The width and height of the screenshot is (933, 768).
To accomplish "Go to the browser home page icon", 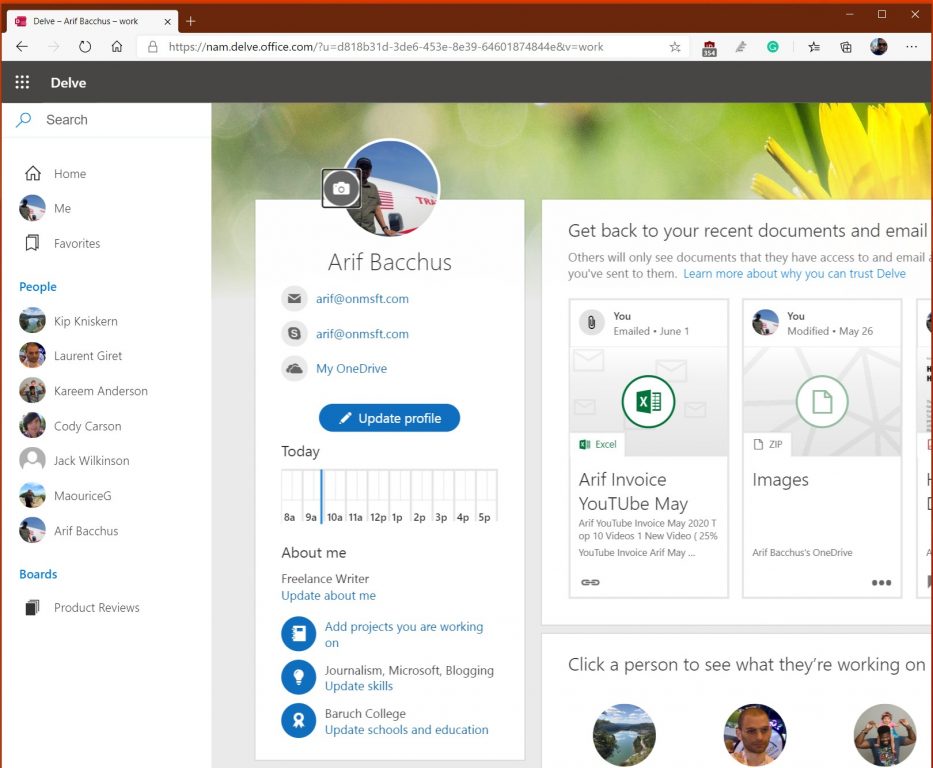I will (x=117, y=46).
